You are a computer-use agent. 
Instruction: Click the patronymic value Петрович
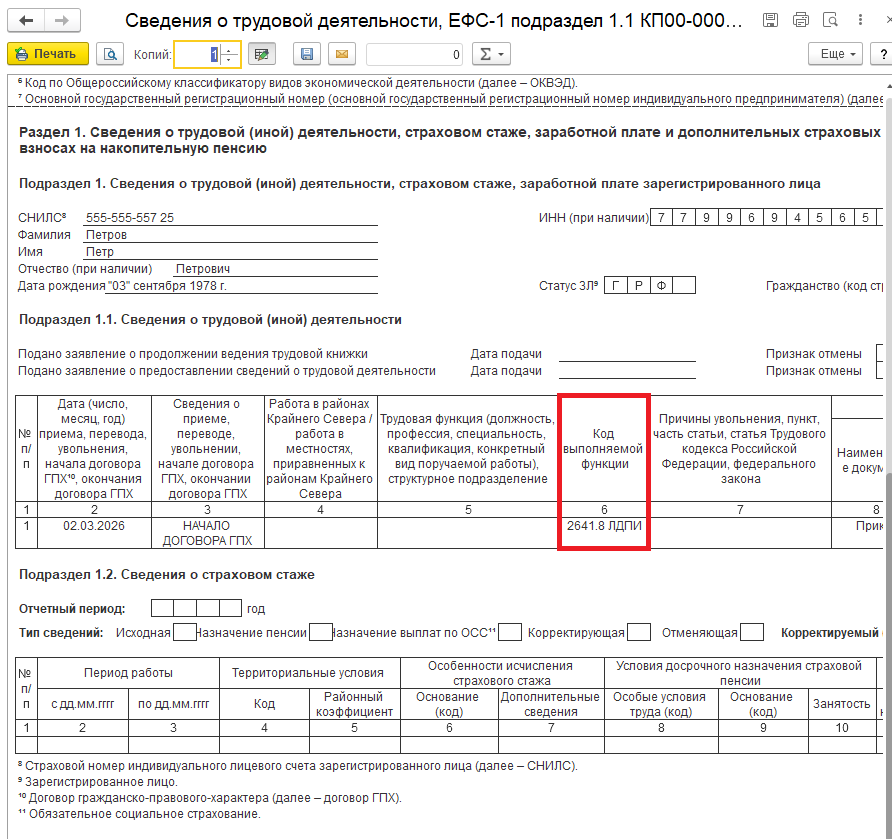coord(203,268)
